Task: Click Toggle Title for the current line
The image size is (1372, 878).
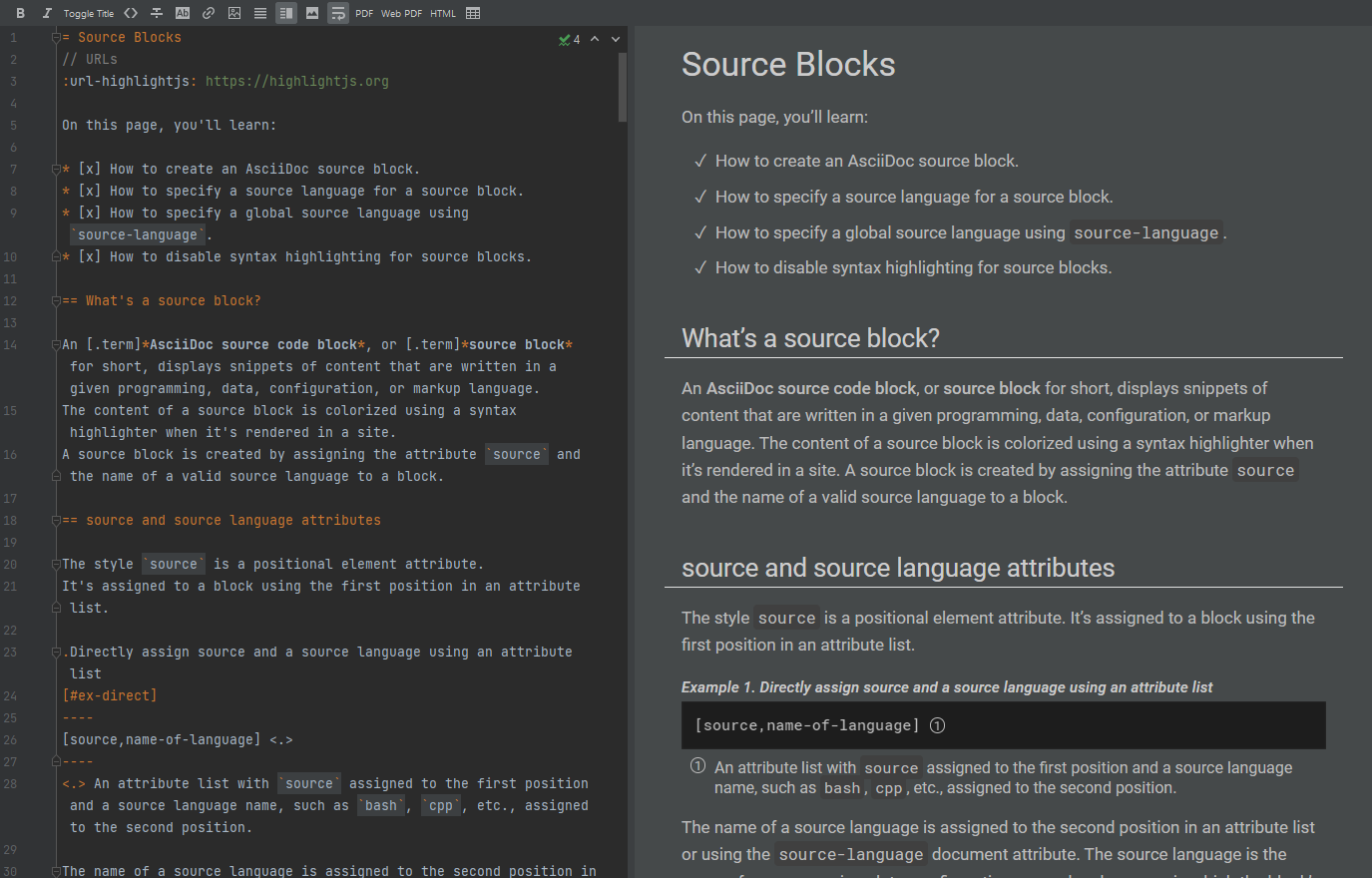Action: 88,13
